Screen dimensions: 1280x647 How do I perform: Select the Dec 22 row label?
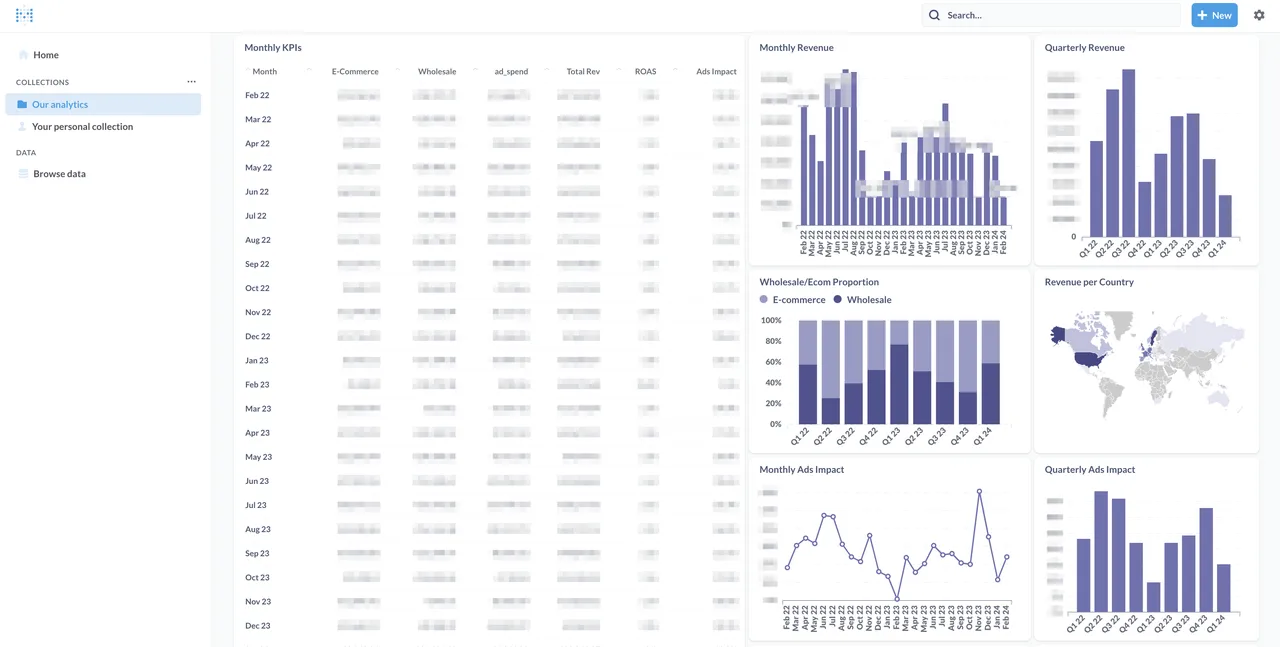(x=258, y=336)
